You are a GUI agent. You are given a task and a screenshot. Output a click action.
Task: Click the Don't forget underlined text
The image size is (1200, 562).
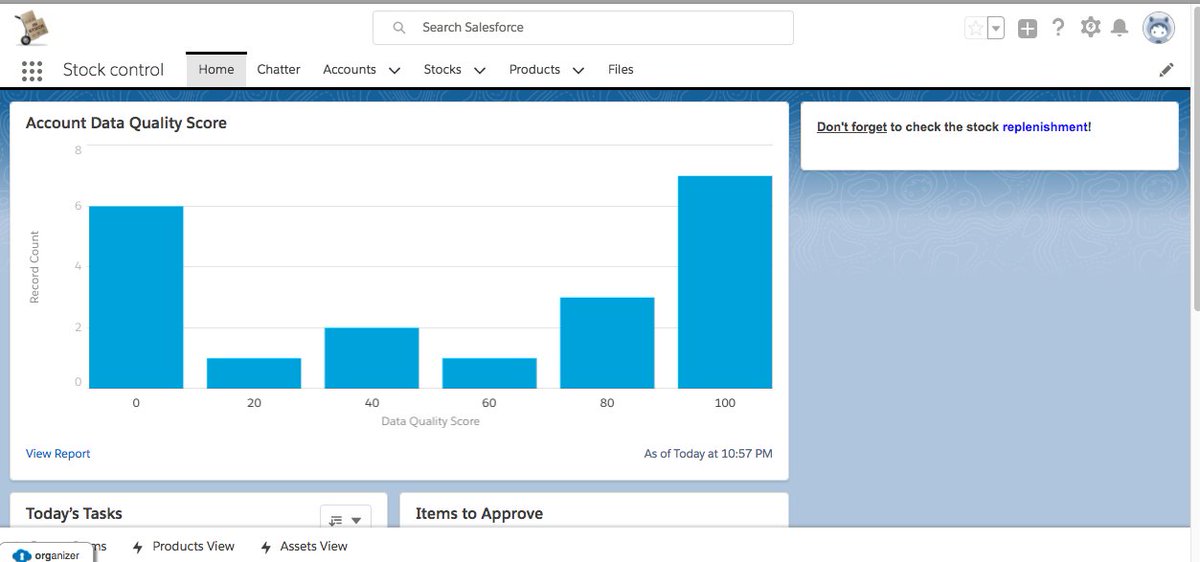(x=852, y=127)
